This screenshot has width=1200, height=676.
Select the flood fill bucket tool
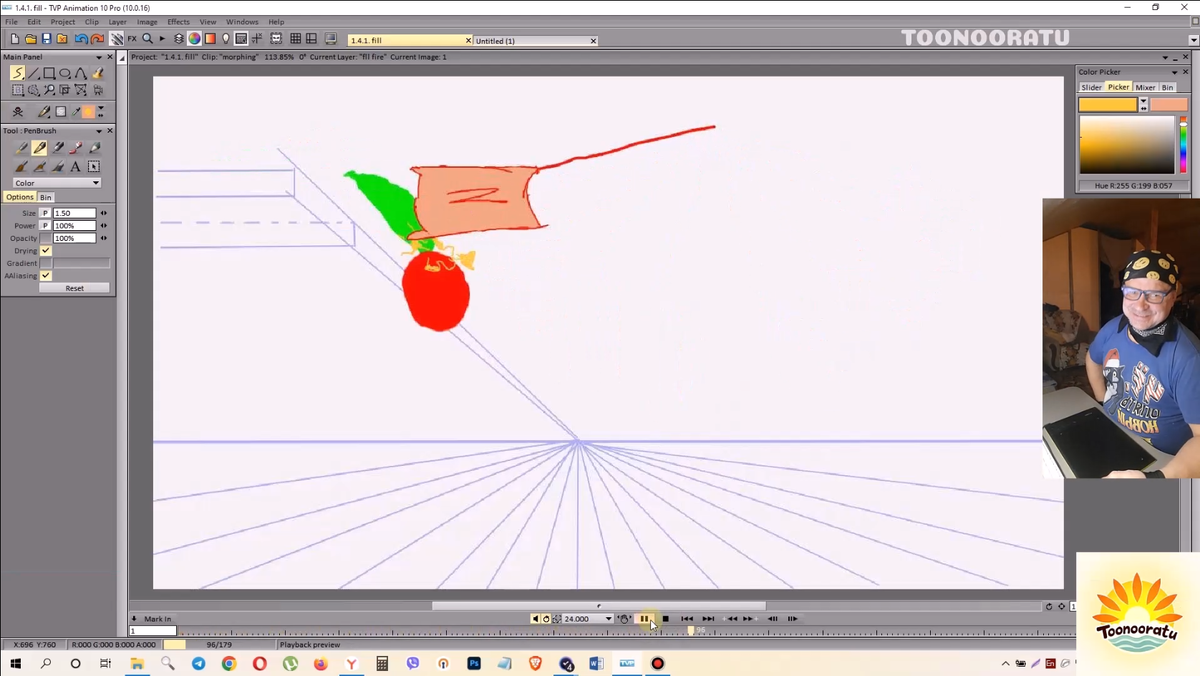pyautogui.click(x=97, y=73)
